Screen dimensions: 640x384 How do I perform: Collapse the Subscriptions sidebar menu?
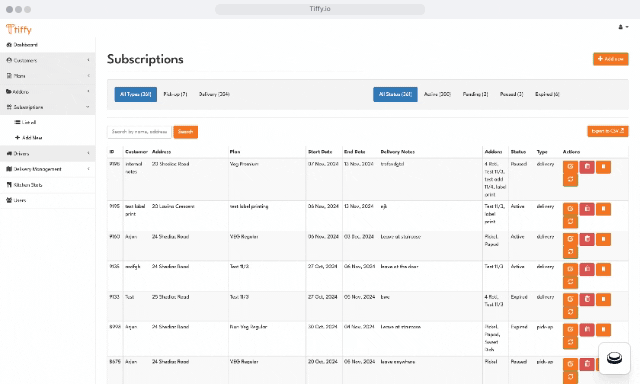[x=48, y=107]
